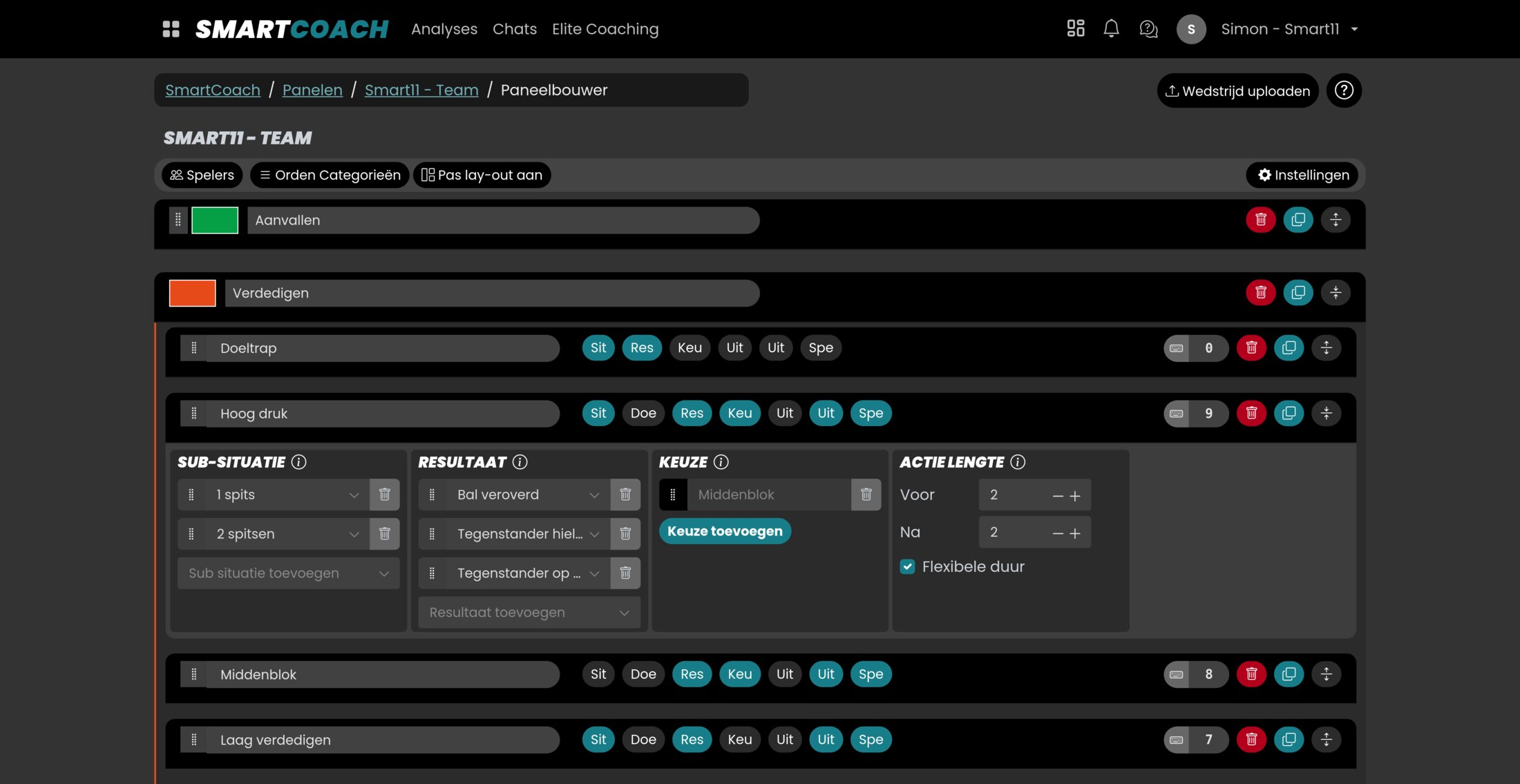Image resolution: width=1520 pixels, height=784 pixels.
Task: Open the Spelers tab
Action: pyautogui.click(x=202, y=175)
